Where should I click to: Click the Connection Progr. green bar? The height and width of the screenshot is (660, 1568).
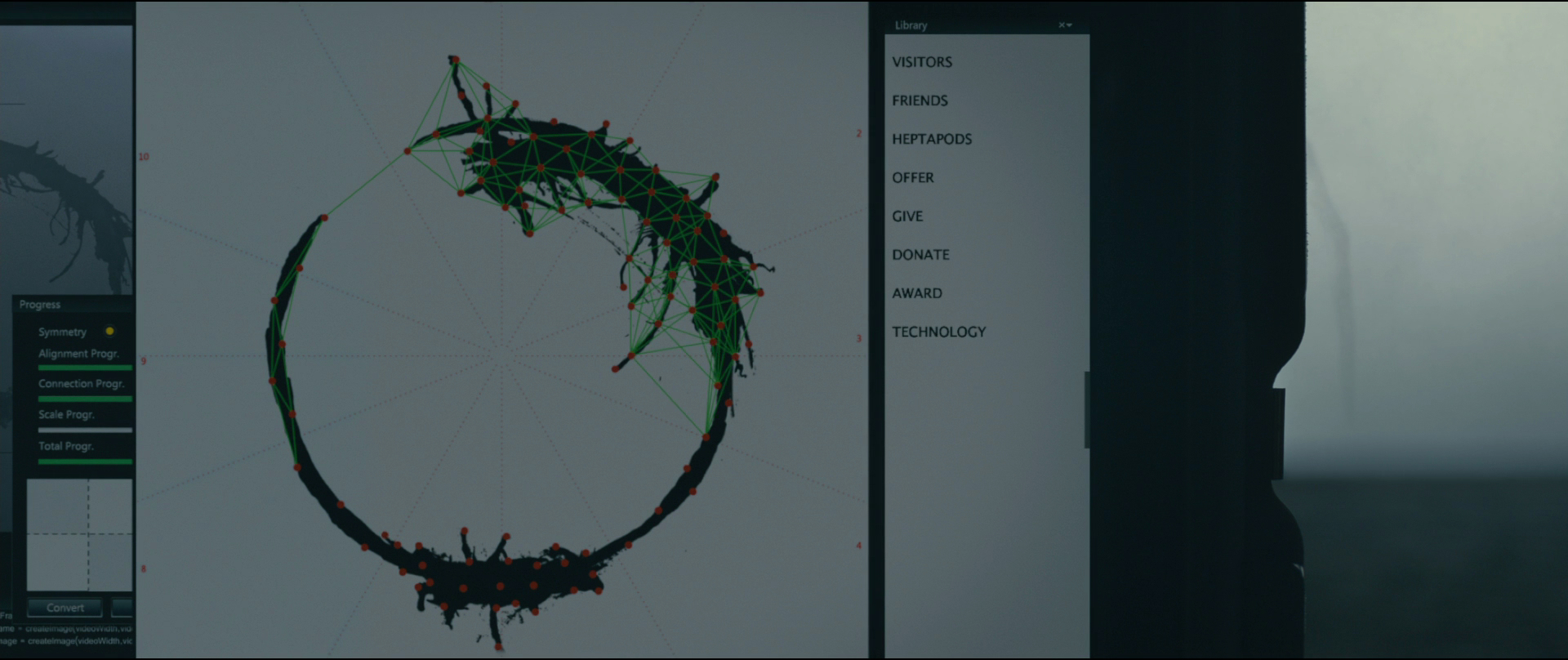coord(85,399)
